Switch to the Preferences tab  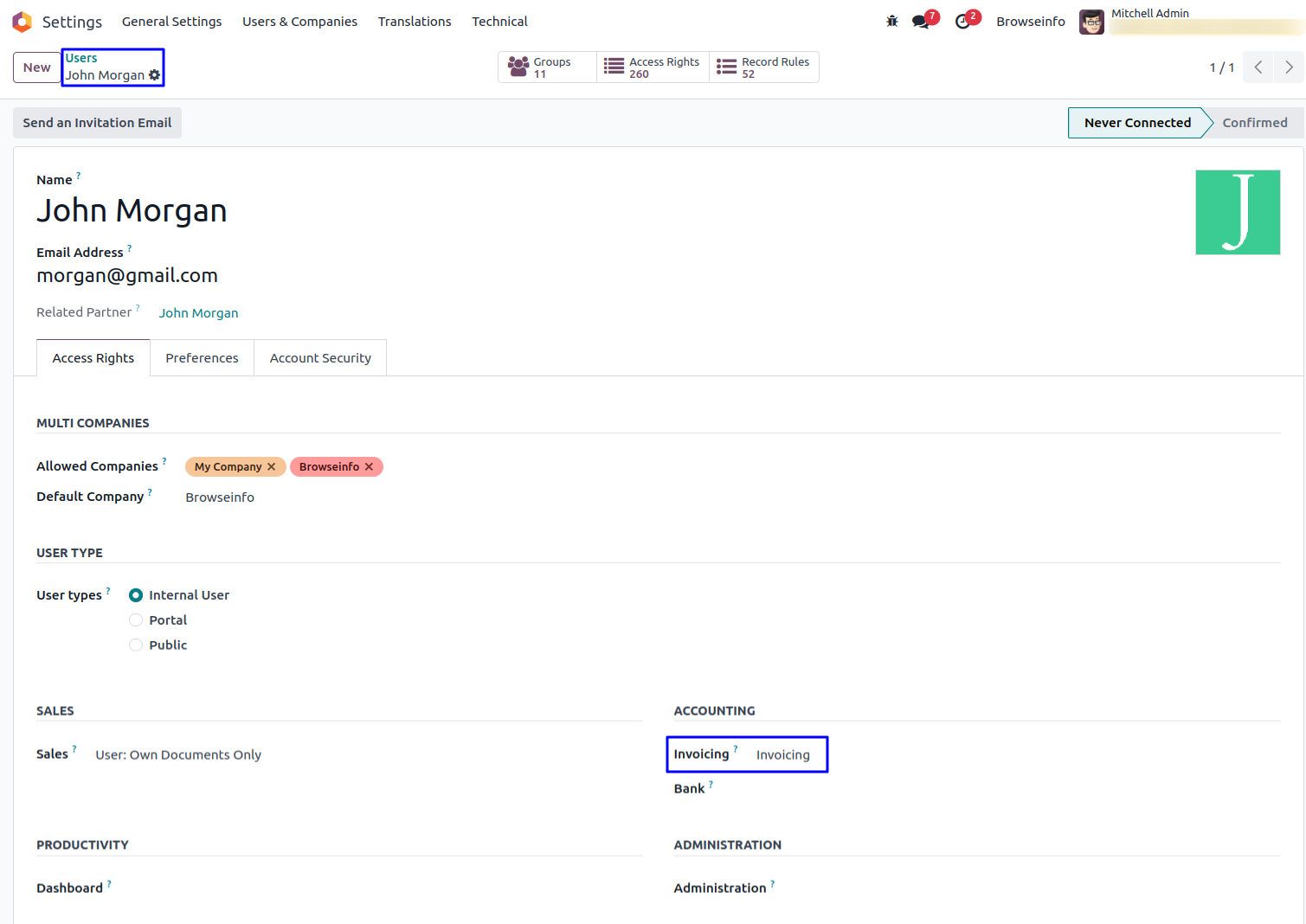click(x=202, y=358)
